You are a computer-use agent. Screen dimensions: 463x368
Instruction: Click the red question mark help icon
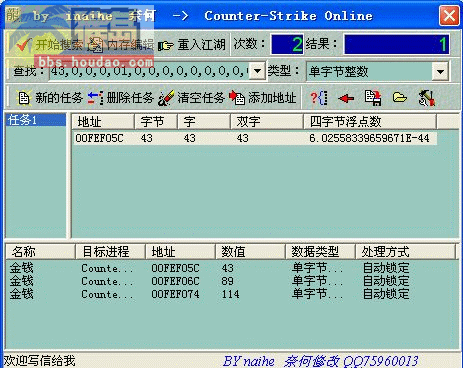319,98
